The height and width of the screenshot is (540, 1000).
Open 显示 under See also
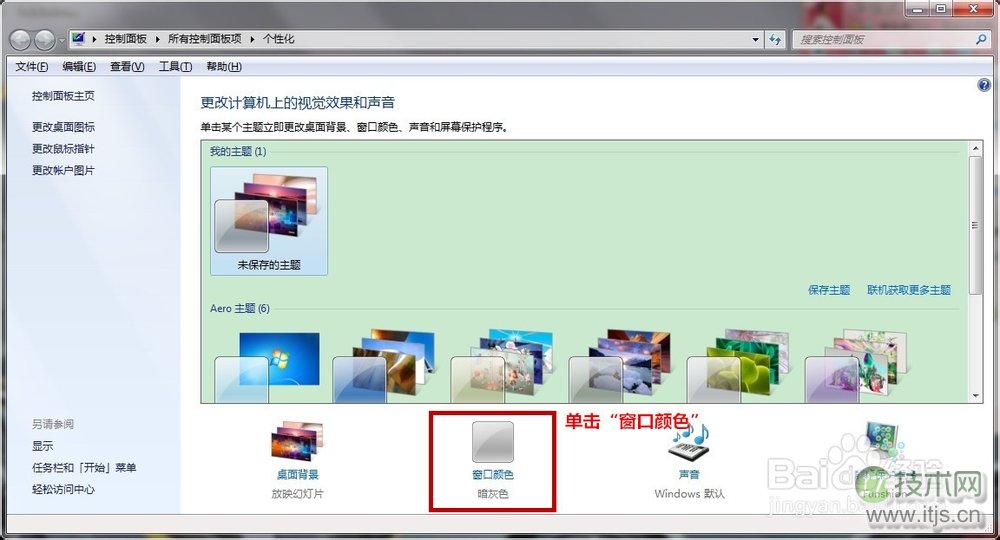[x=43, y=446]
